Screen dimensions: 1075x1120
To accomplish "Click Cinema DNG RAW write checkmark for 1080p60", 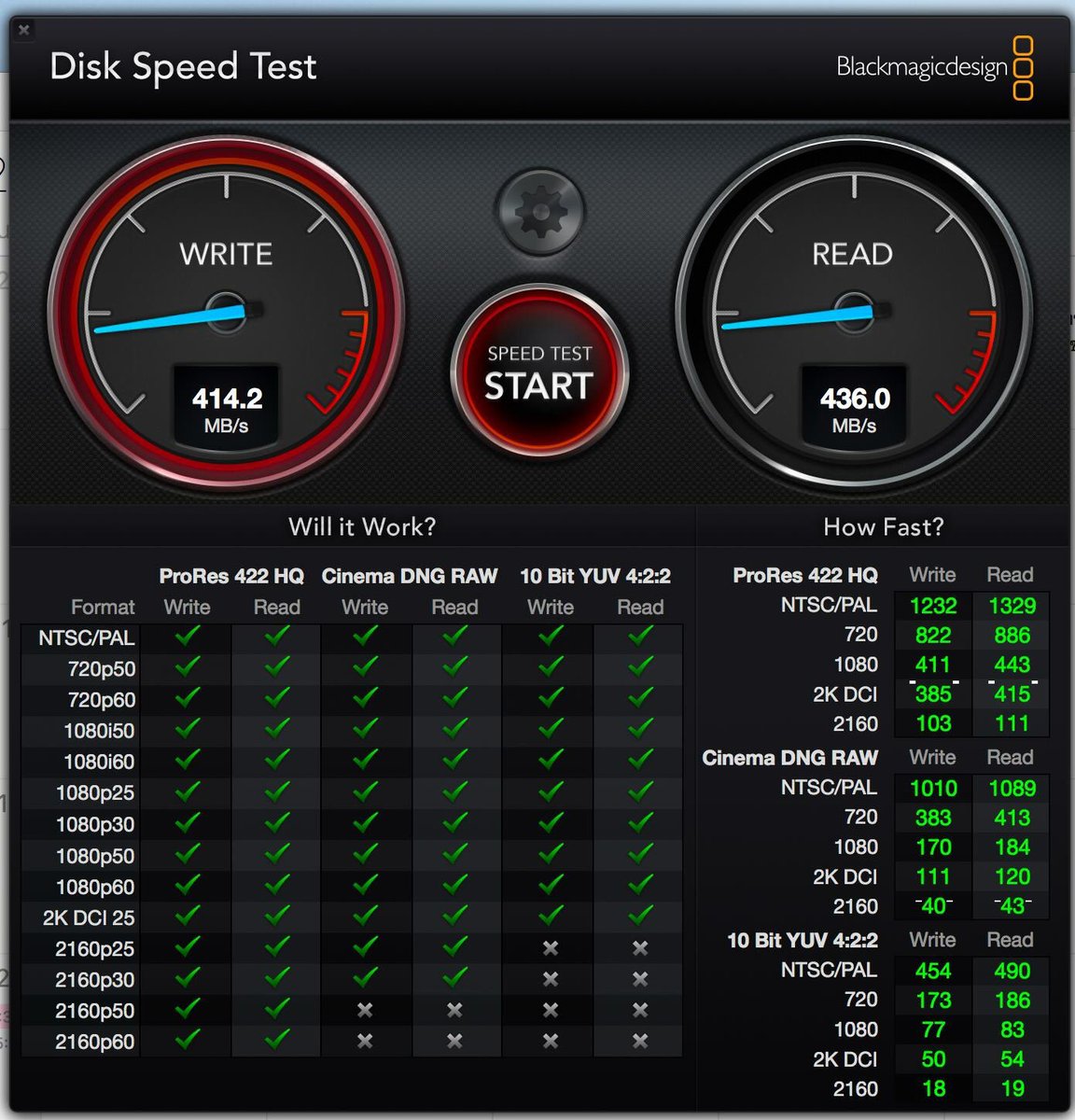I will [x=365, y=883].
